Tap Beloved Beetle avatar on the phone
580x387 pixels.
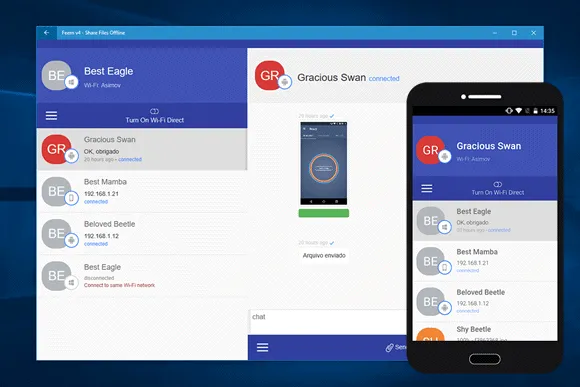tap(430, 302)
